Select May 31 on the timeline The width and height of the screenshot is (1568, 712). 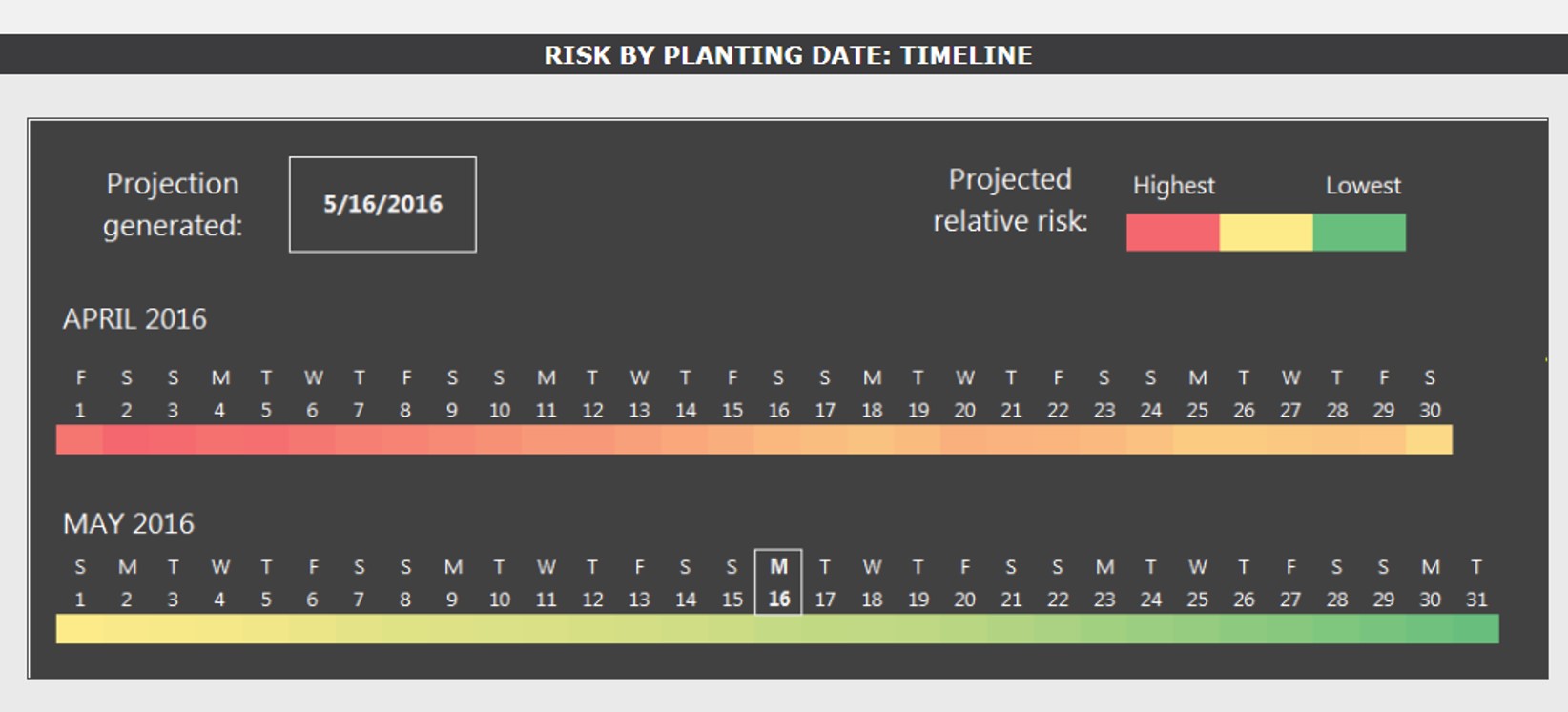(1476, 583)
